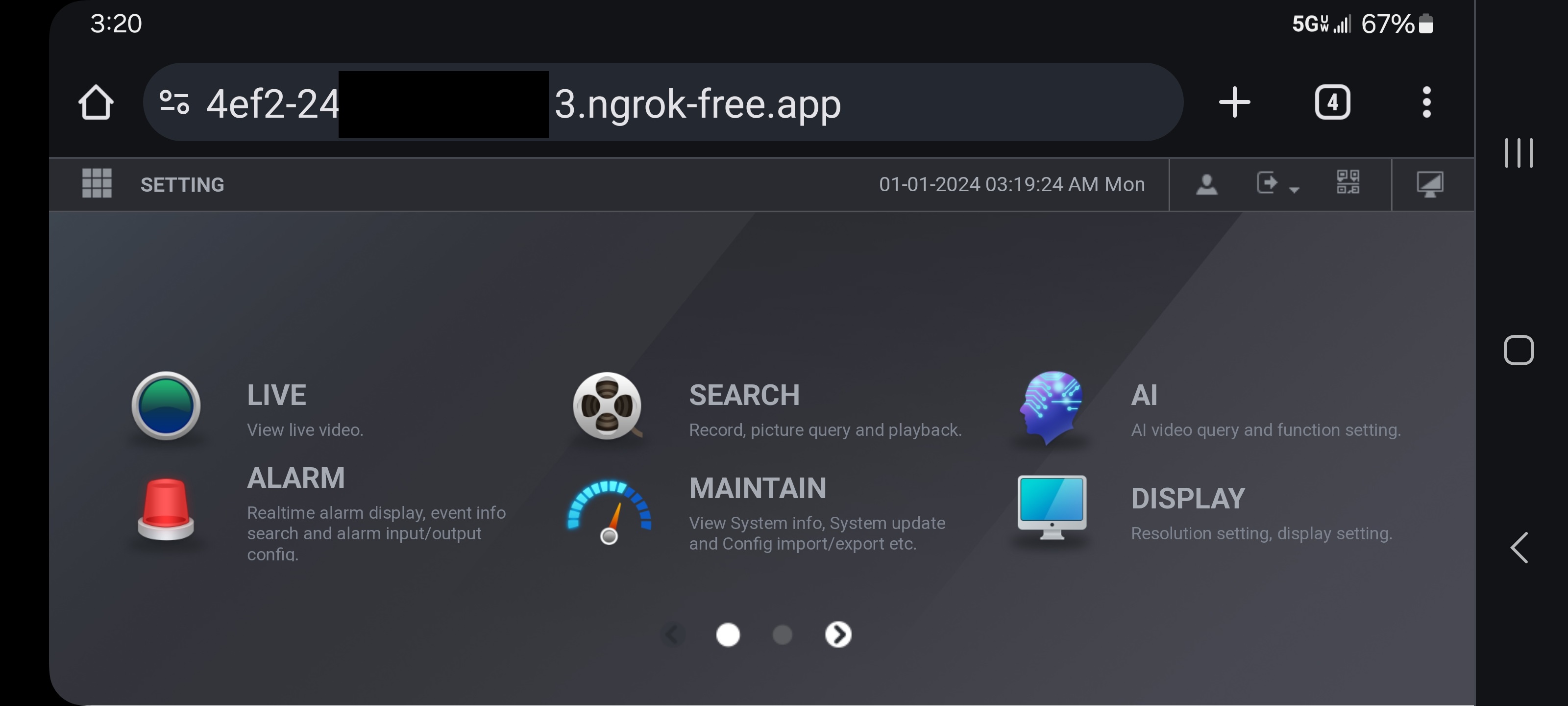Open AI via the brain head icon
Screen dimensions: 1568x706
coord(1051,407)
